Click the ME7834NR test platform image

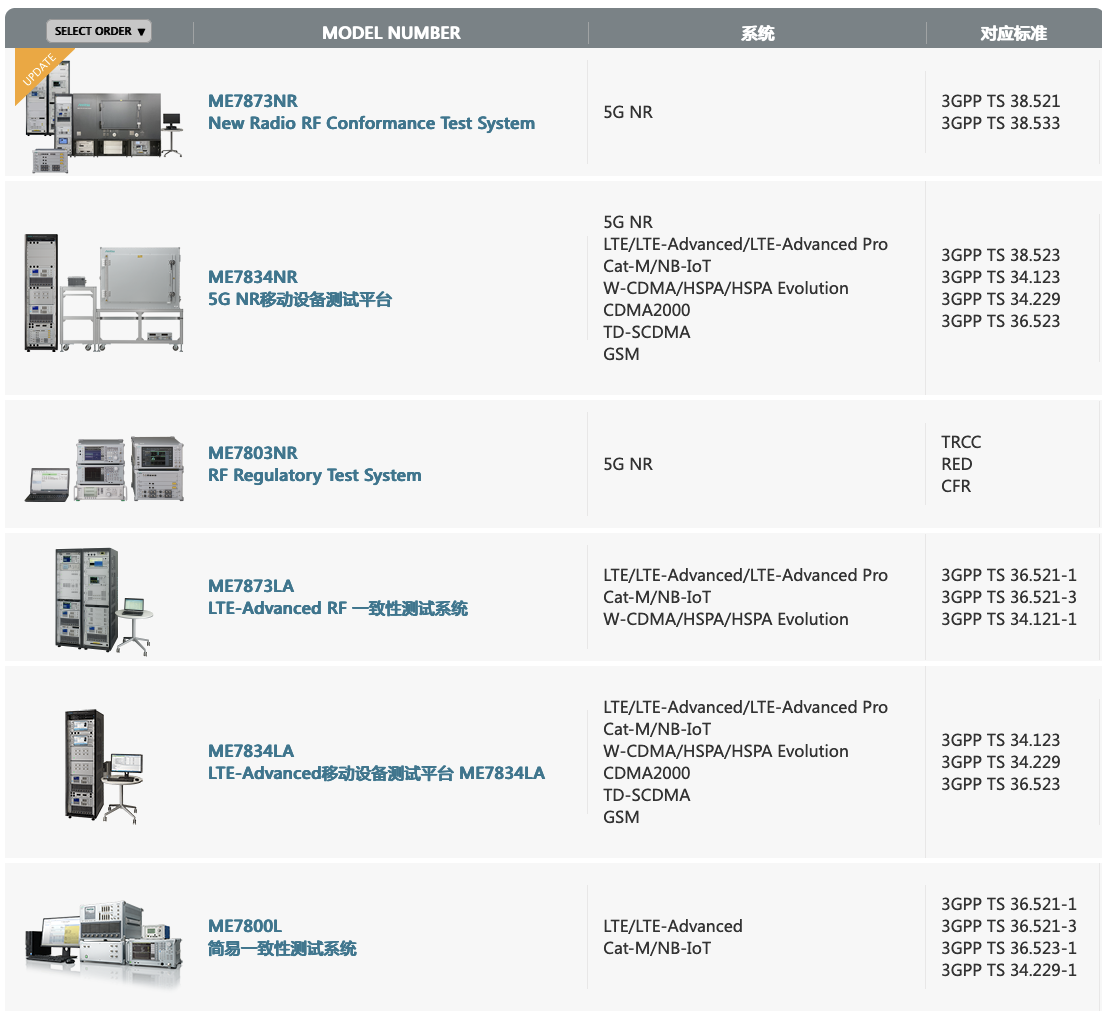104,293
